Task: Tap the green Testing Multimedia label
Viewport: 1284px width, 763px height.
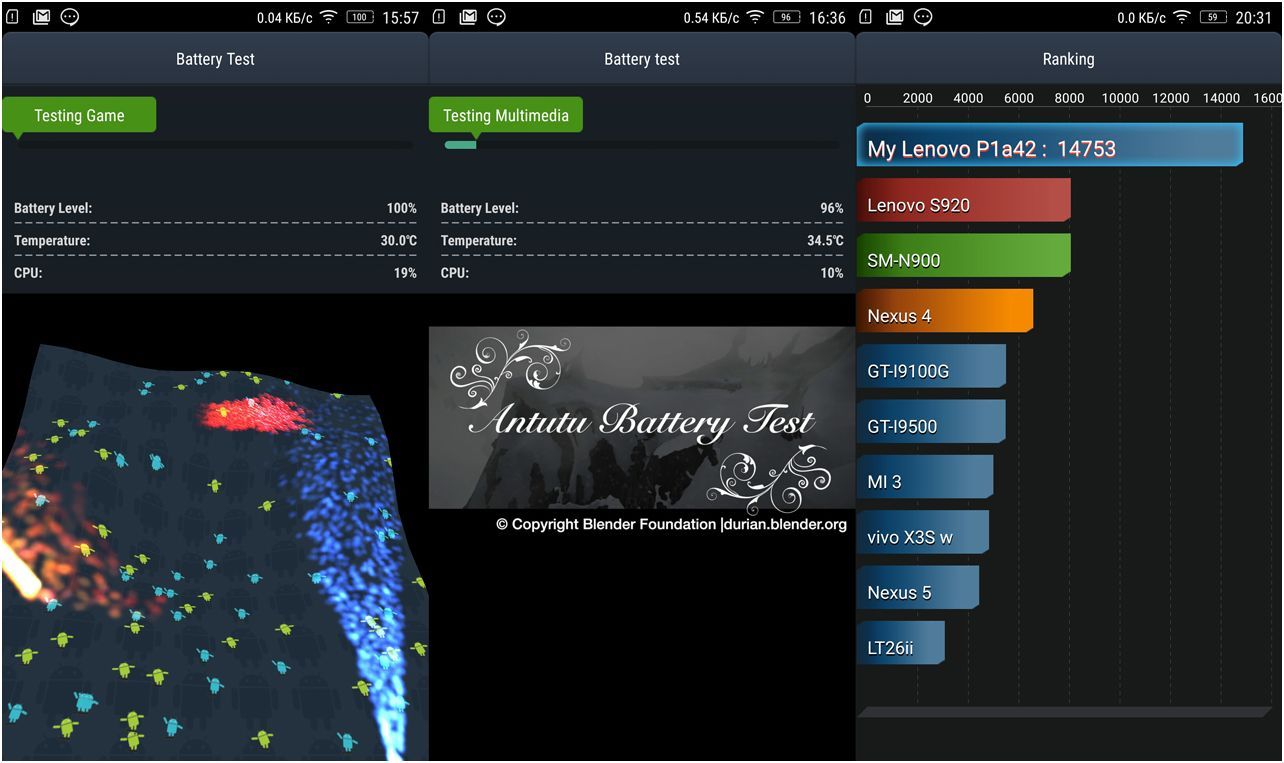Action: click(505, 115)
